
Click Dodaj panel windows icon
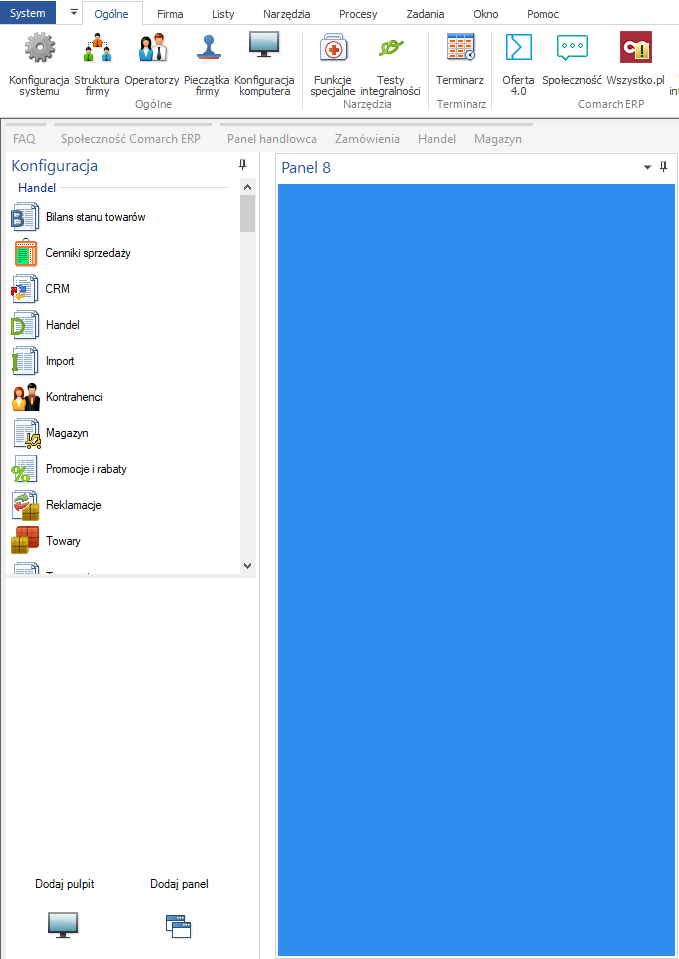179,926
